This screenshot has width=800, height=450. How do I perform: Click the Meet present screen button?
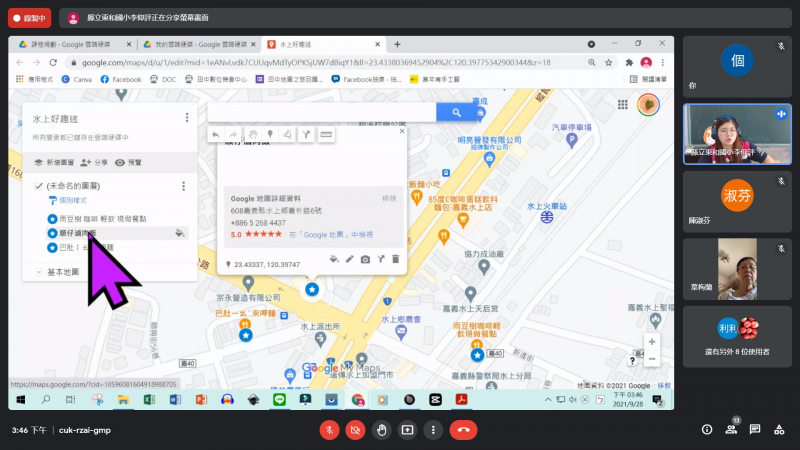click(x=407, y=430)
